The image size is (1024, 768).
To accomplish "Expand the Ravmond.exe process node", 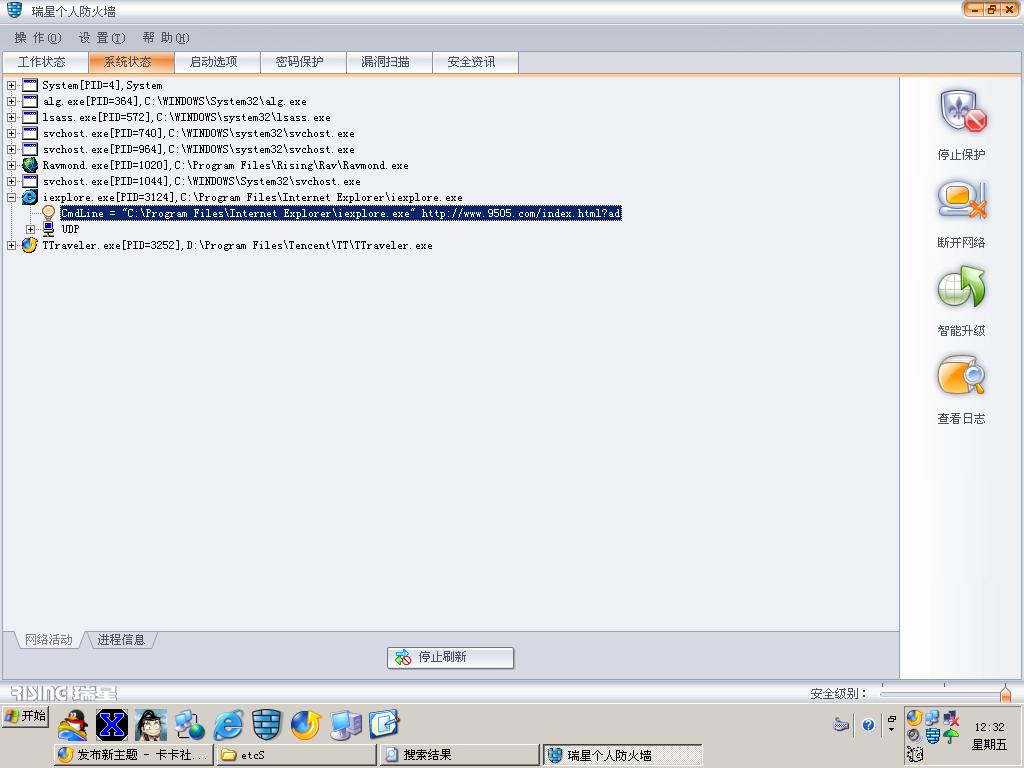I will [x=12, y=165].
